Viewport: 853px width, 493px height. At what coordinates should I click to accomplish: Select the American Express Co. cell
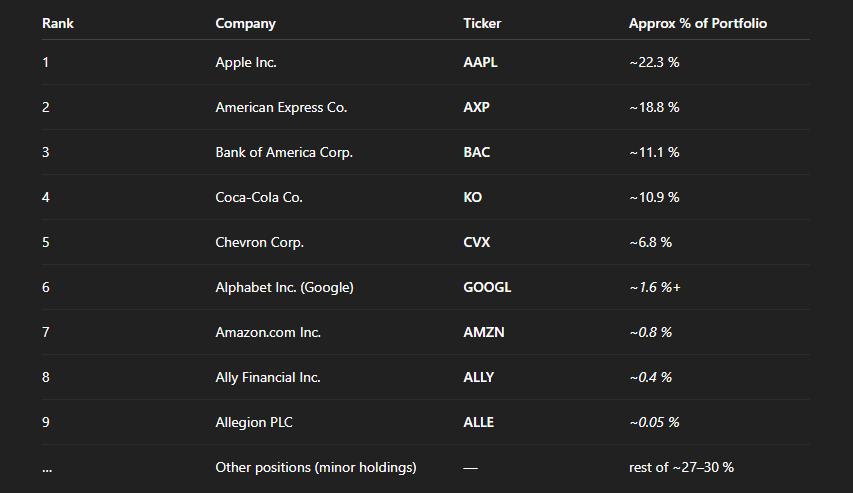point(281,107)
